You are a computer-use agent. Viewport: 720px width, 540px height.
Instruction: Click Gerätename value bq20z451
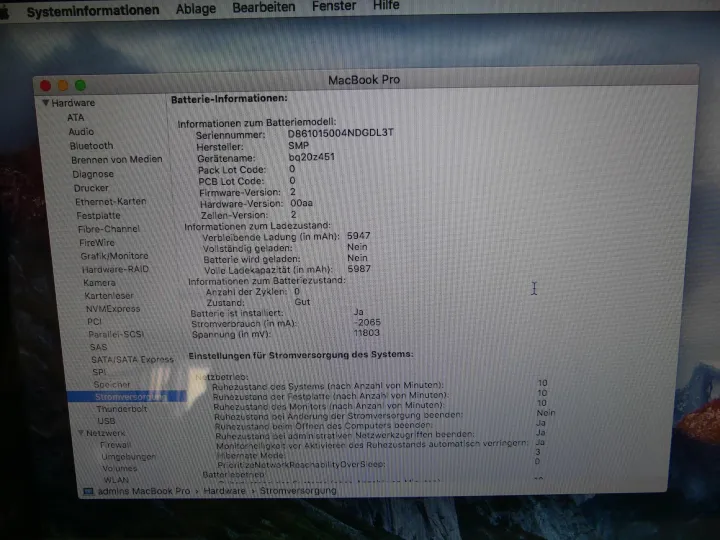(x=312, y=157)
